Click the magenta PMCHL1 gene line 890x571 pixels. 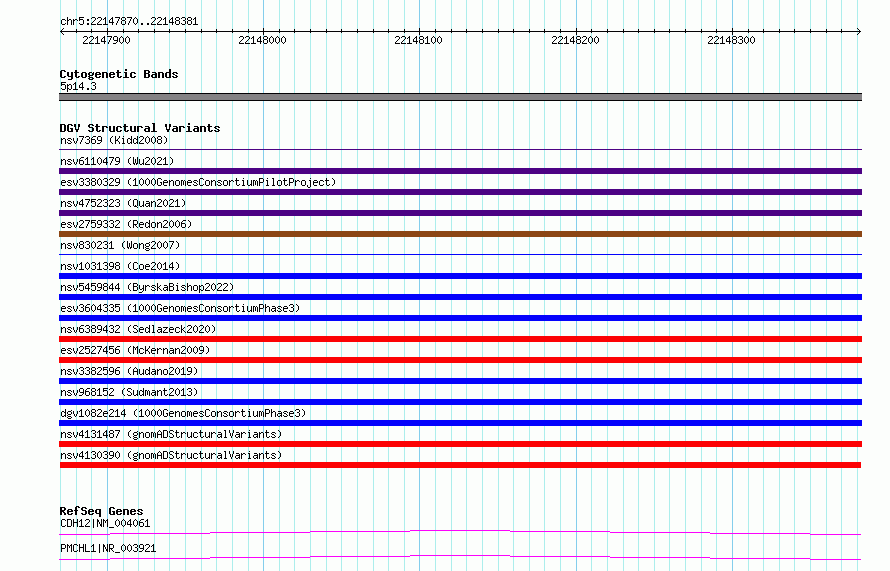click(460, 557)
